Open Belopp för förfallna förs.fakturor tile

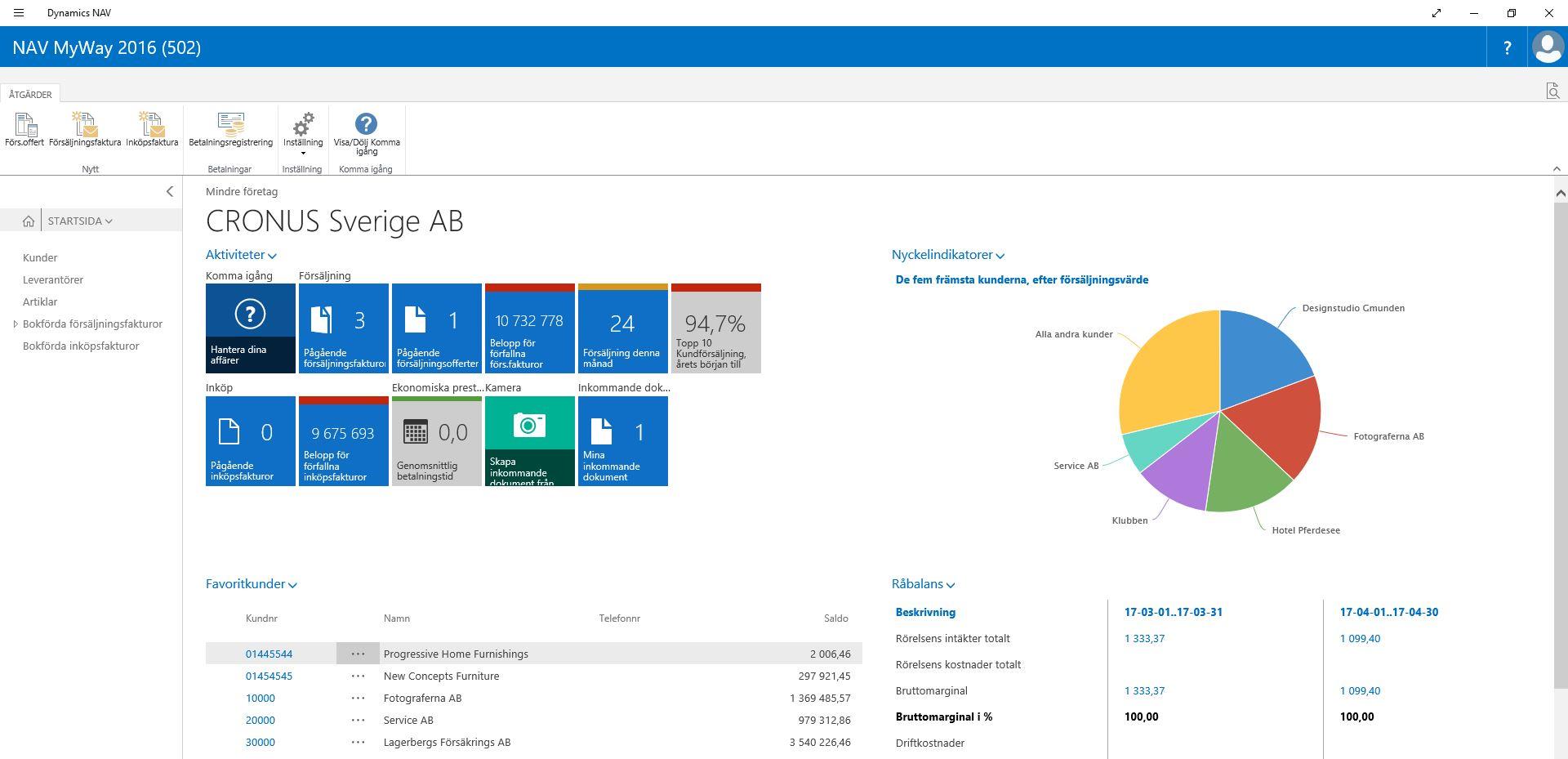pyautogui.click(x=530, y=328)
